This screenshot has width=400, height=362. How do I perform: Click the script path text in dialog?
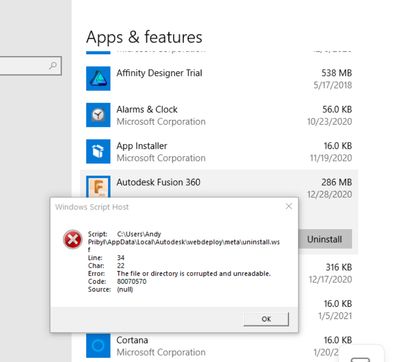click(184, 242)
